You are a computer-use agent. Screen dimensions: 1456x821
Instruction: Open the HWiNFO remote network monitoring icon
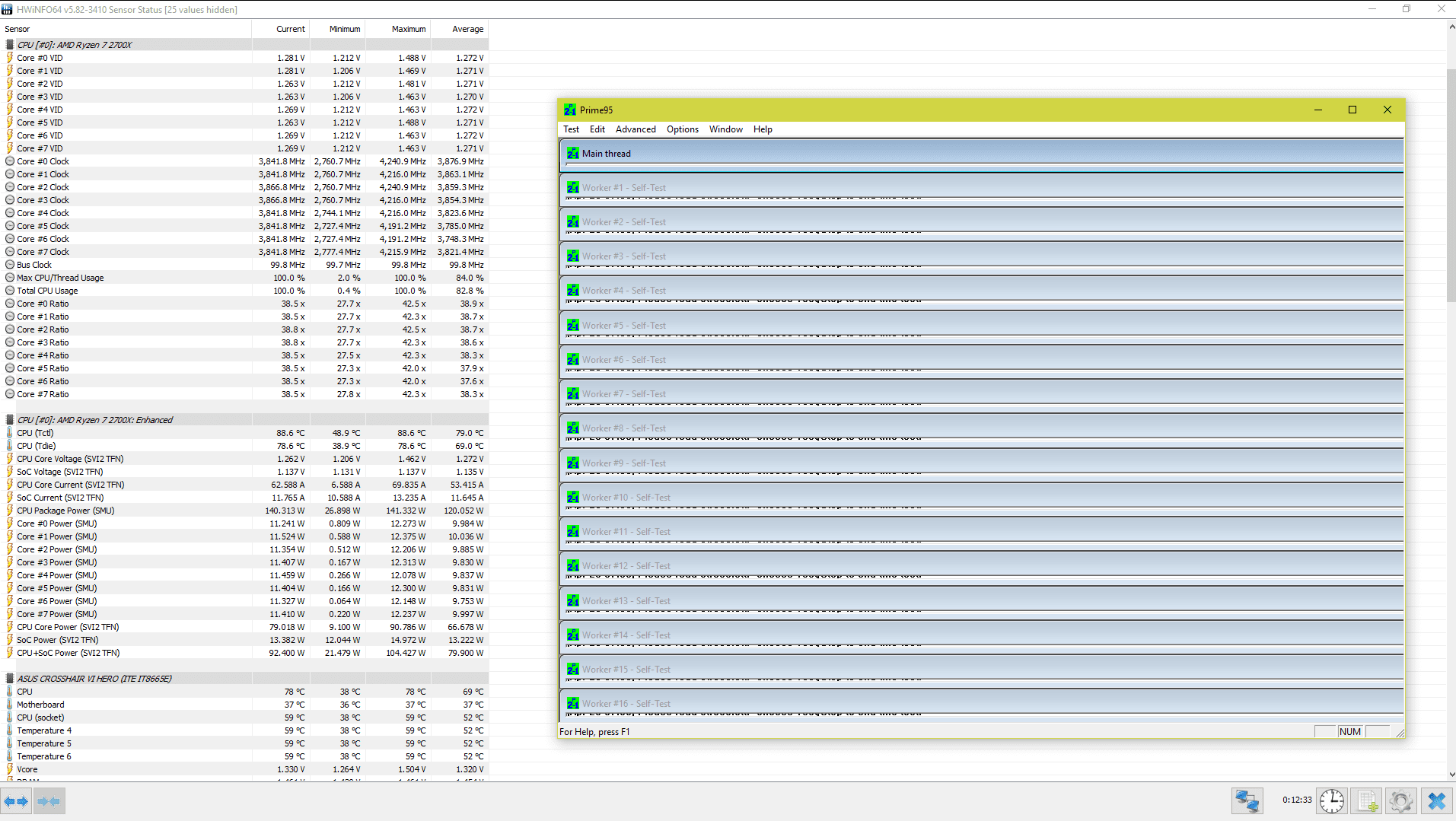[1247, 801]
